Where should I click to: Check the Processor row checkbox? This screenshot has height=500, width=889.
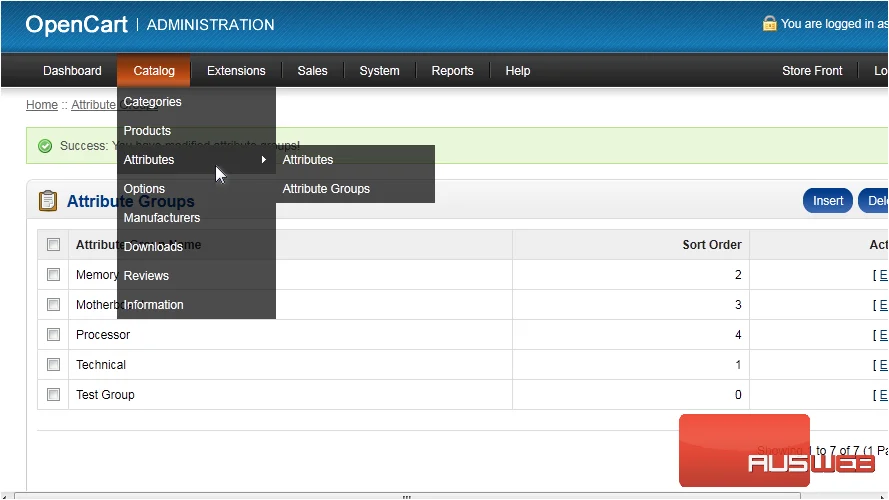[x=53, y=334]
